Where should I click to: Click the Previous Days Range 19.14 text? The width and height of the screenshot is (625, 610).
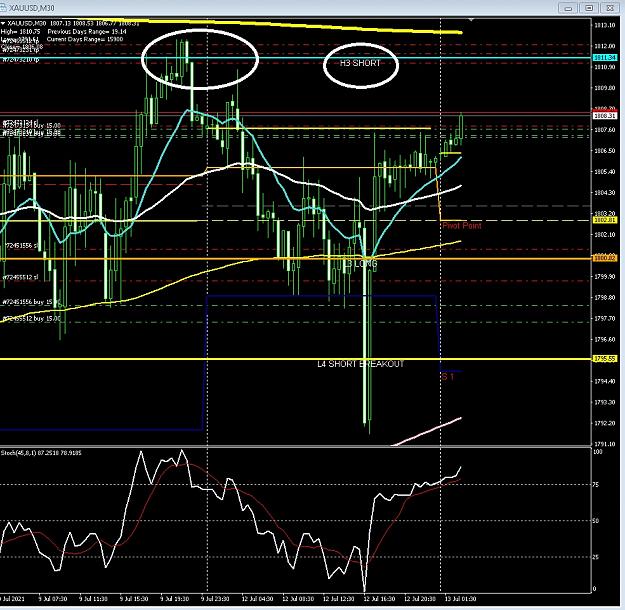87,31
